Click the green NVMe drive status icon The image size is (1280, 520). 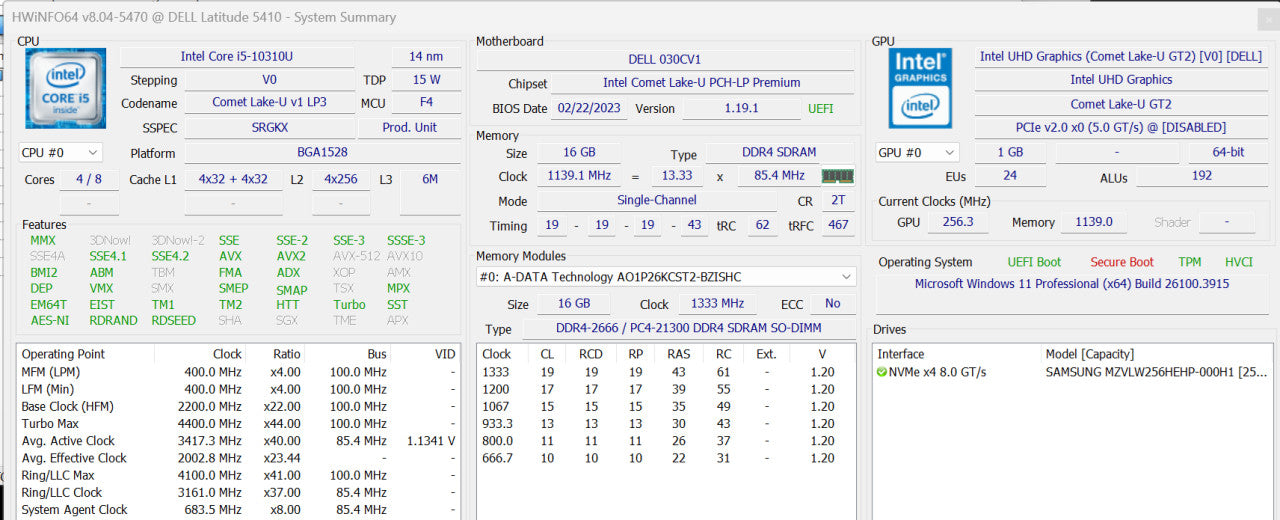882,372
